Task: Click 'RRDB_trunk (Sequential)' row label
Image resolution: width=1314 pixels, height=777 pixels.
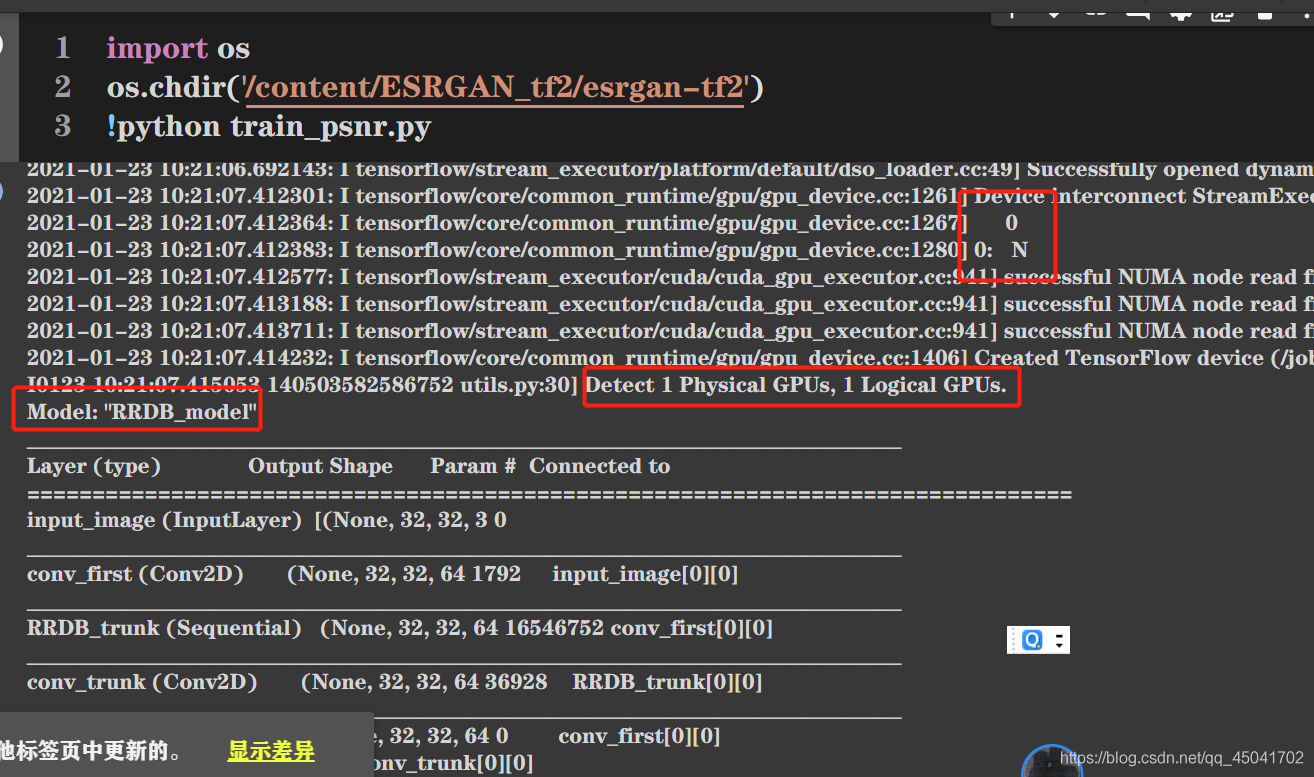Action: pyautogui.click(x=164, y=628)
